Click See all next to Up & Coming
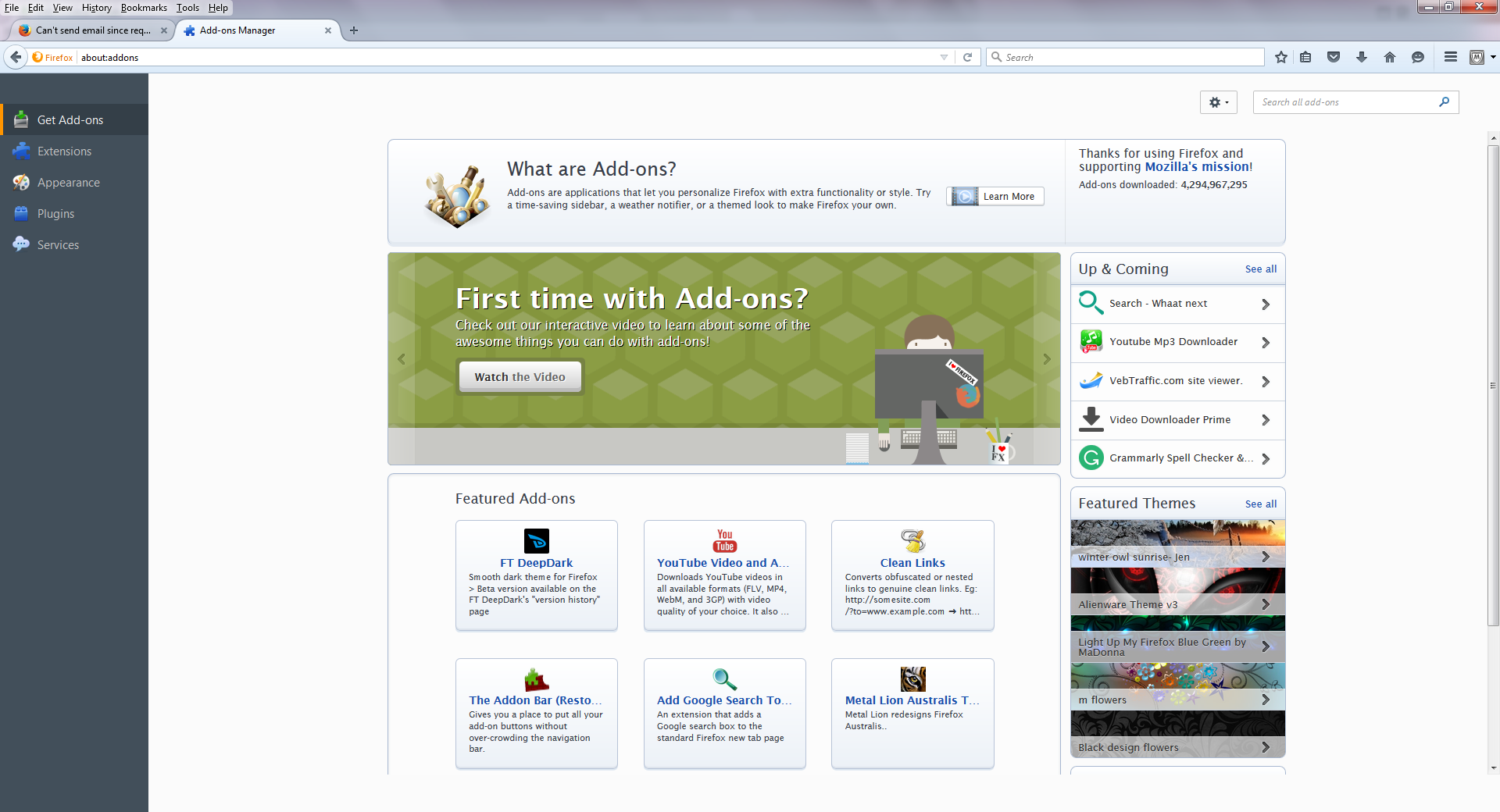The width and height of the screenshot is (1500, 812). click(1261, 269)
